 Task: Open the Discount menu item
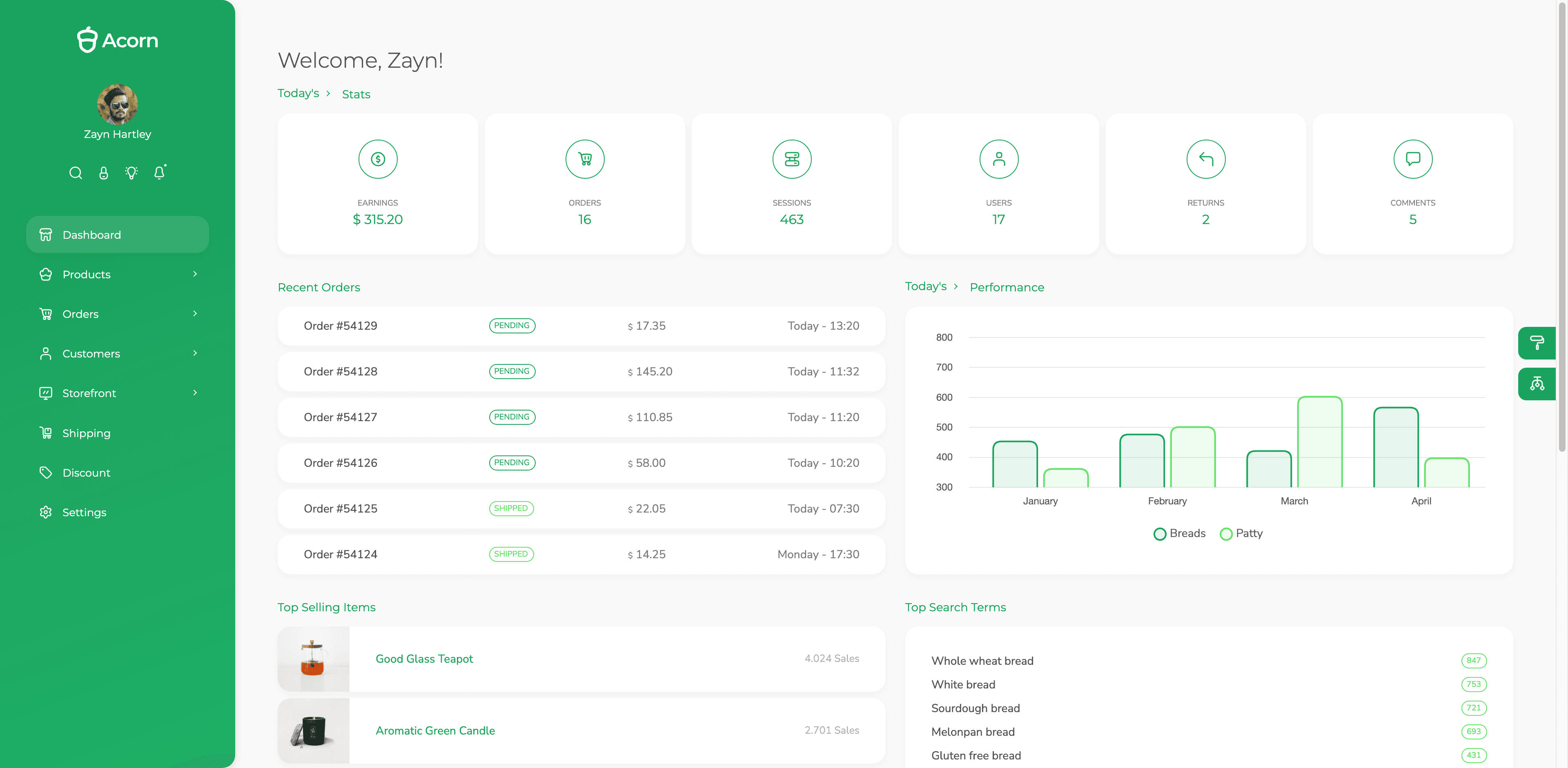(x=87, y=473)
